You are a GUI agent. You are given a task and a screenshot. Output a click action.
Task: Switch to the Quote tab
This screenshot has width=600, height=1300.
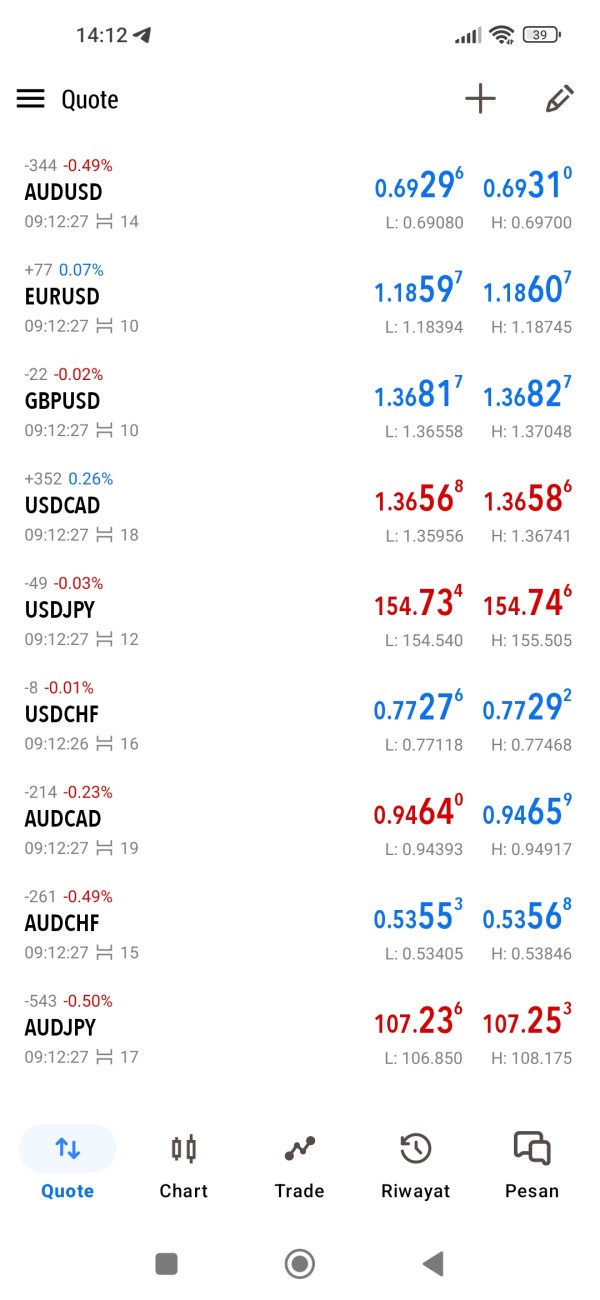click(68, 1162)
